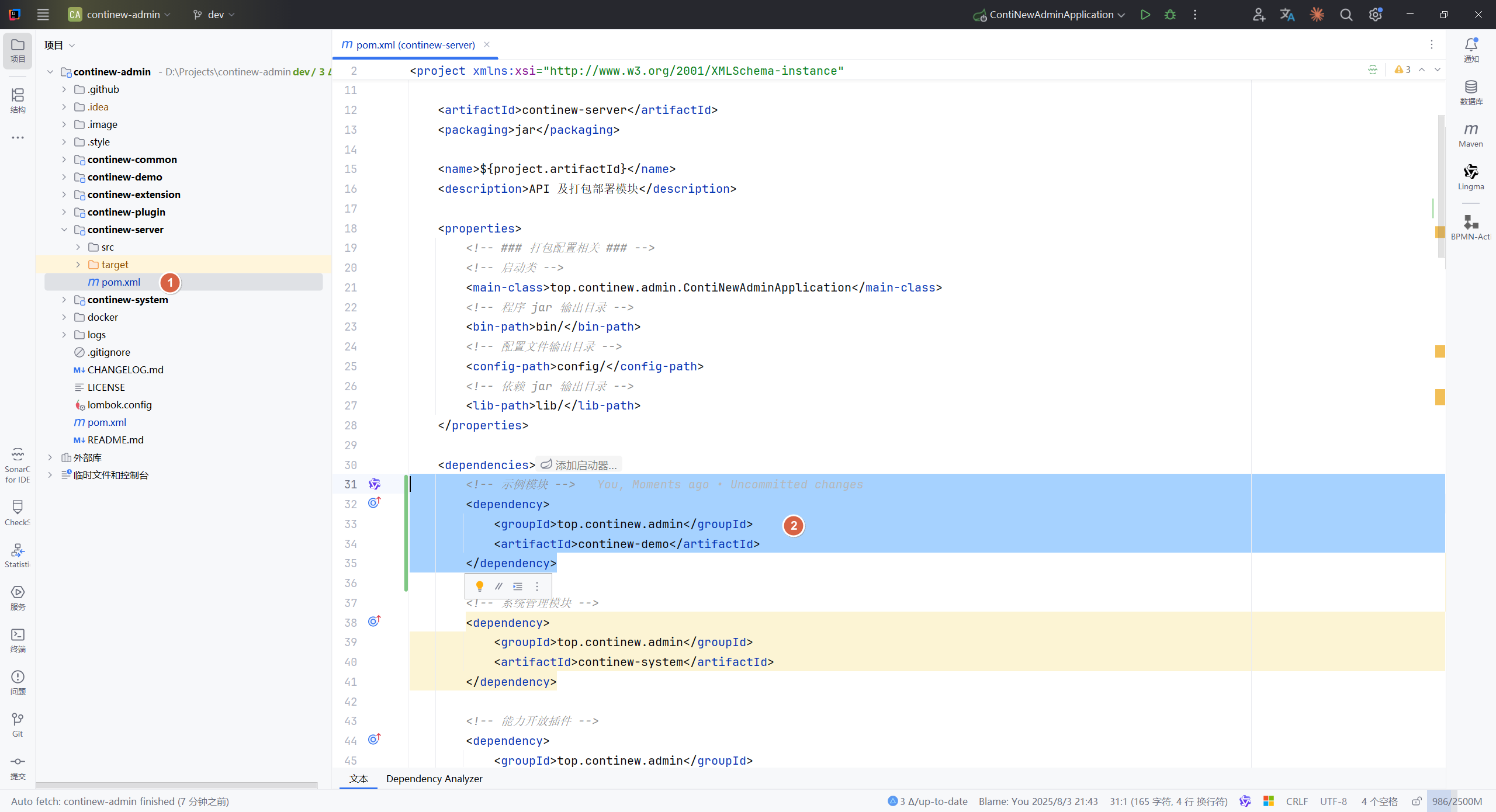Image resolution: width=1496 pixels, height=812 pixels.
Task: Open the Database tool window
Action: point(1471,93)
